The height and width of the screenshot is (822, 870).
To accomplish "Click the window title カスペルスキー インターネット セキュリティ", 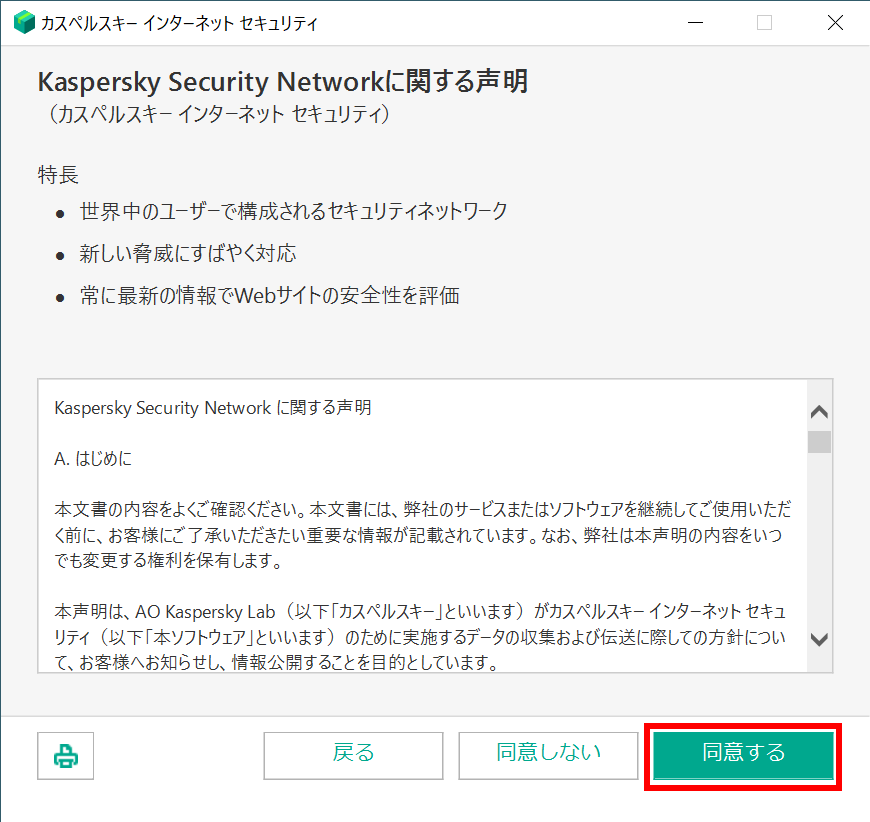I will point(180,23).
